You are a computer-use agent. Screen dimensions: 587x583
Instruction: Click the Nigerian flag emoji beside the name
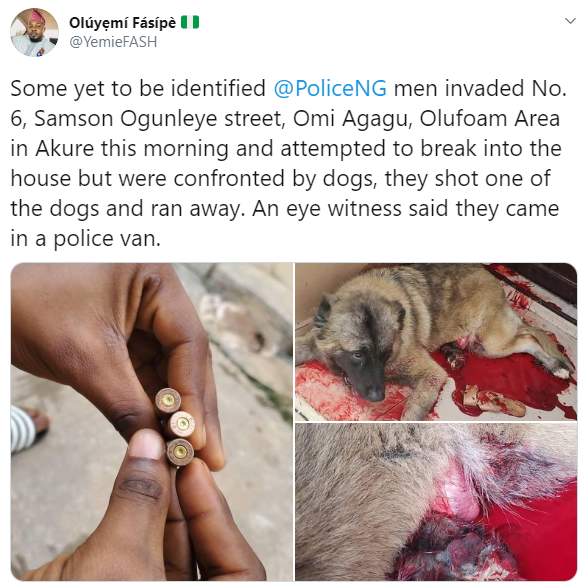pos(190,22)
